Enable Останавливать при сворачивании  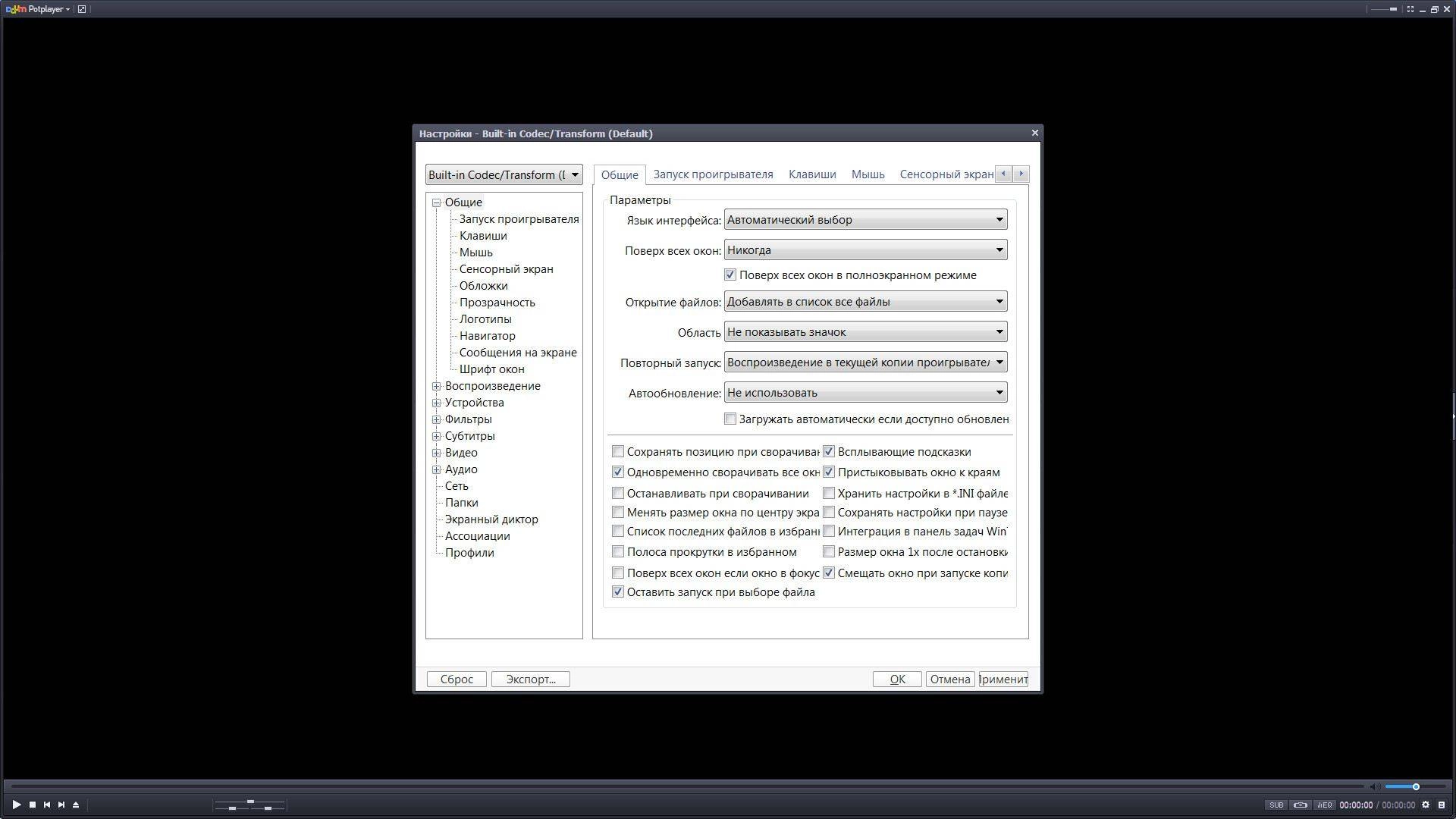pyautogui.click(x=618, y=493)
